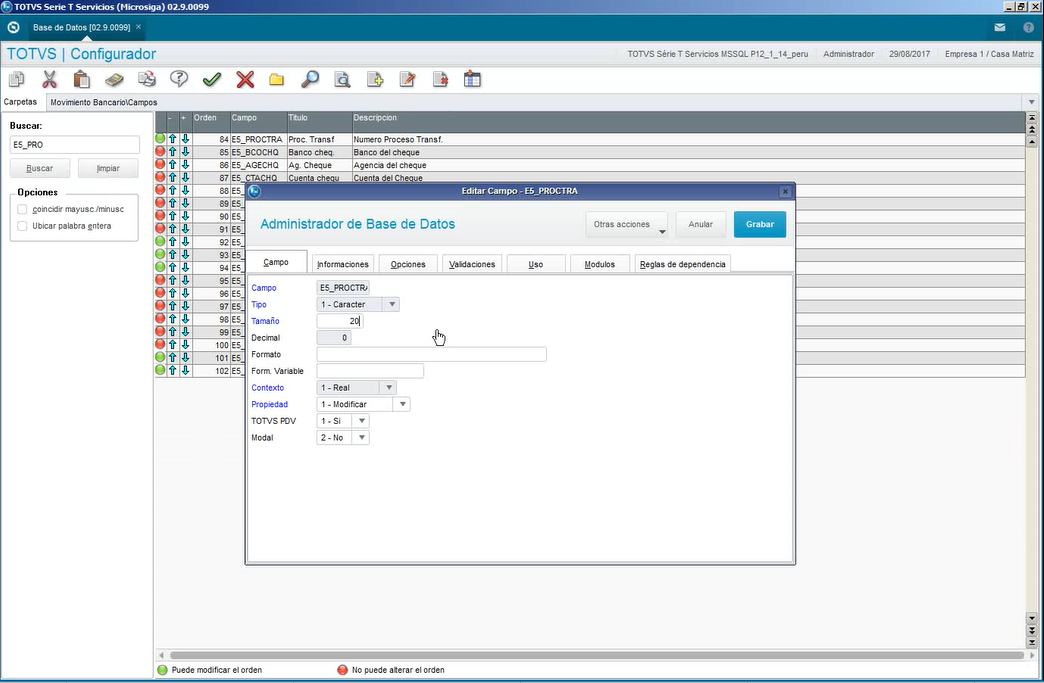This screenshot has height=683, width=1044.
Task: Move order 102 row down arrow
Action: 186,370
